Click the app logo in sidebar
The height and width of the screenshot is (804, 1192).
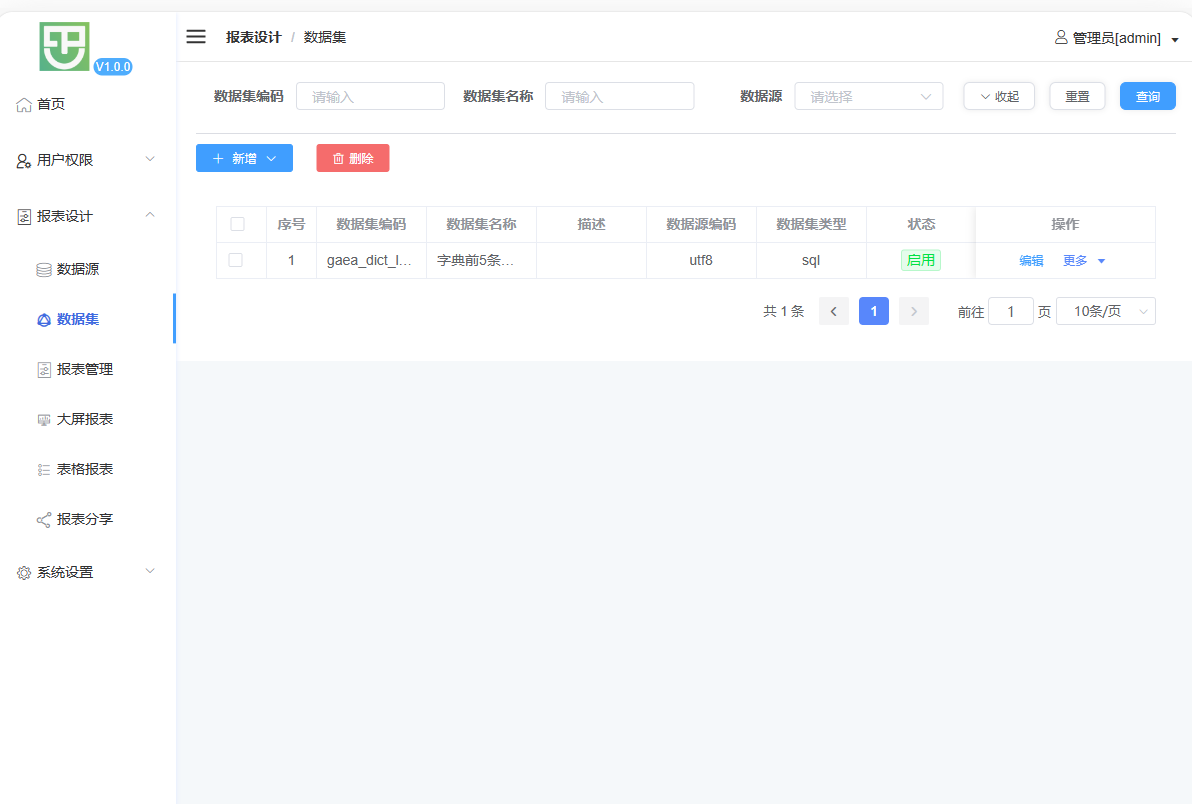tap(65, 46)
